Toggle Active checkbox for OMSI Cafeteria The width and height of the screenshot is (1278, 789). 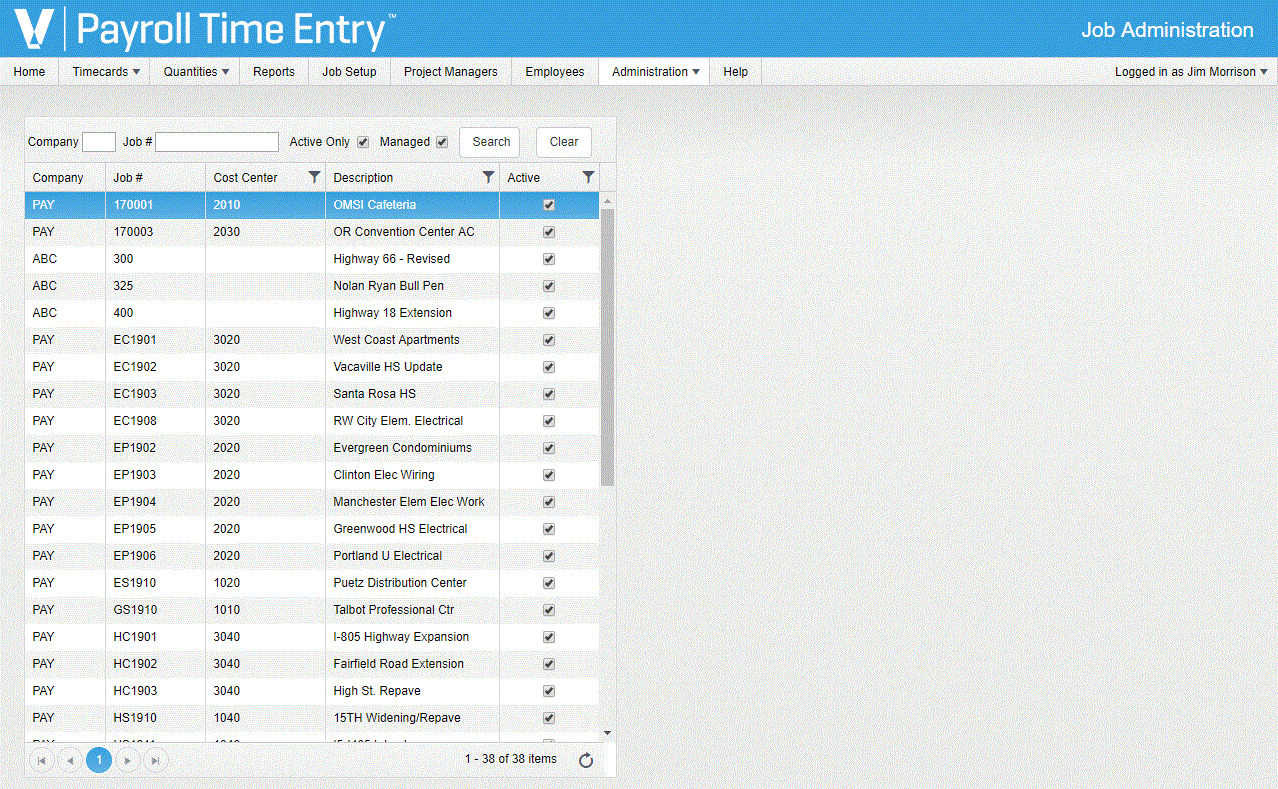(x=548, y=205)
